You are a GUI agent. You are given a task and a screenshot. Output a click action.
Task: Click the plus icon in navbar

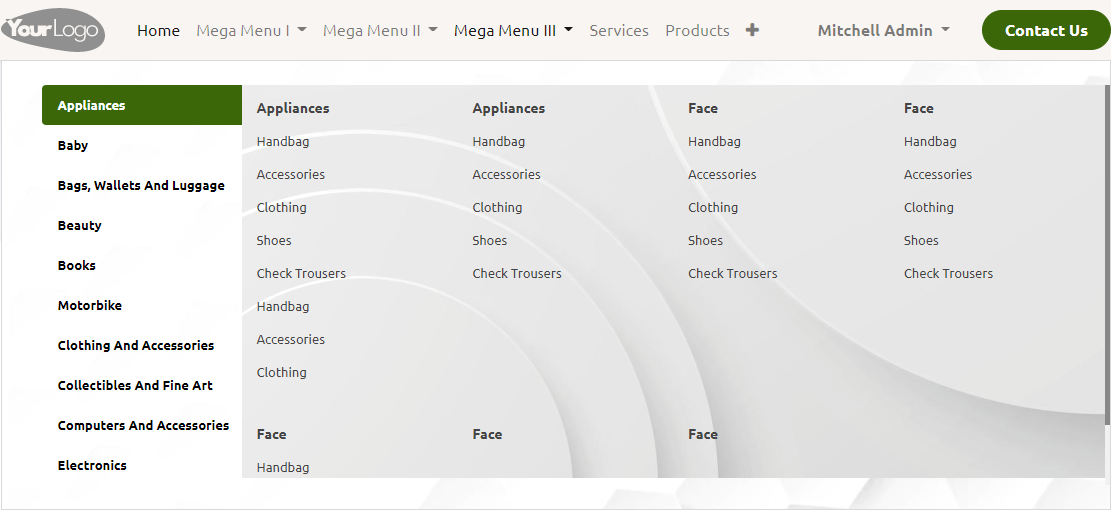point(752,30)
